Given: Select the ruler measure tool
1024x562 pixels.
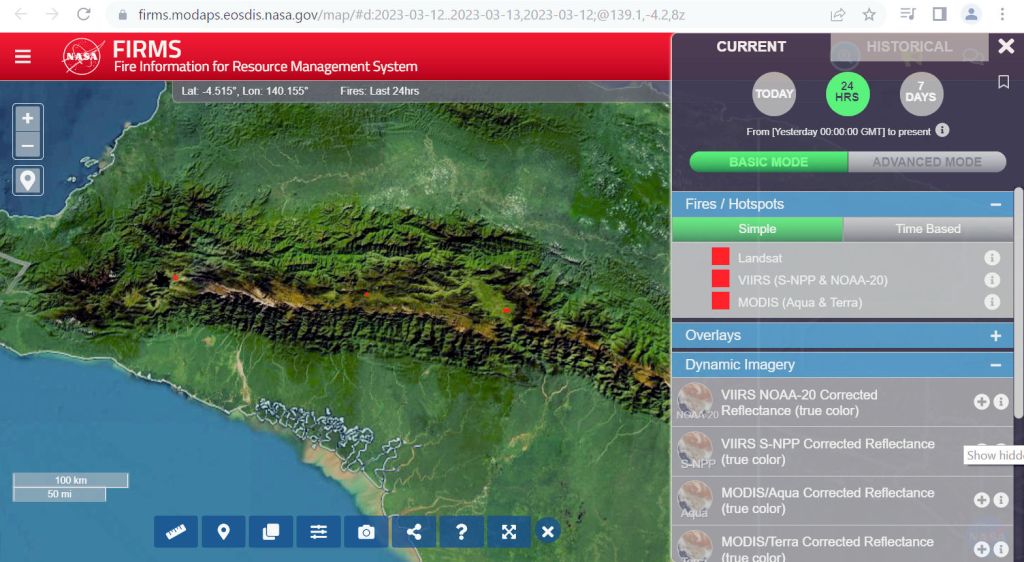Looking at the screenshot, I should (x=176, y=532).
